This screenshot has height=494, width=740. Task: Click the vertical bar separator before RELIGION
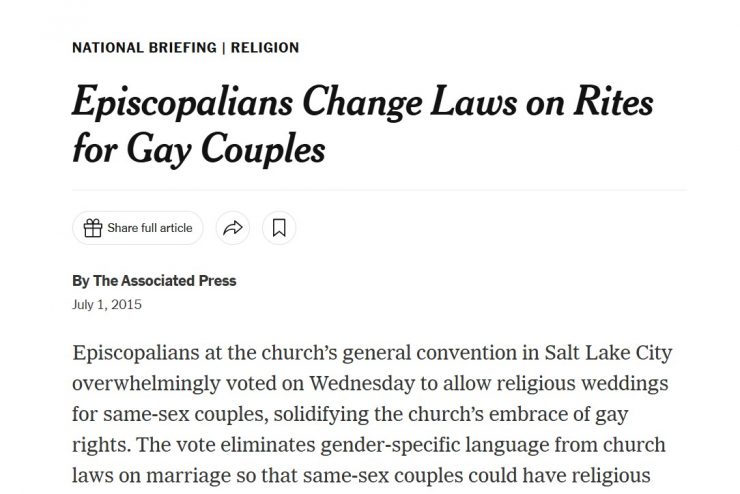coord(224,48)
